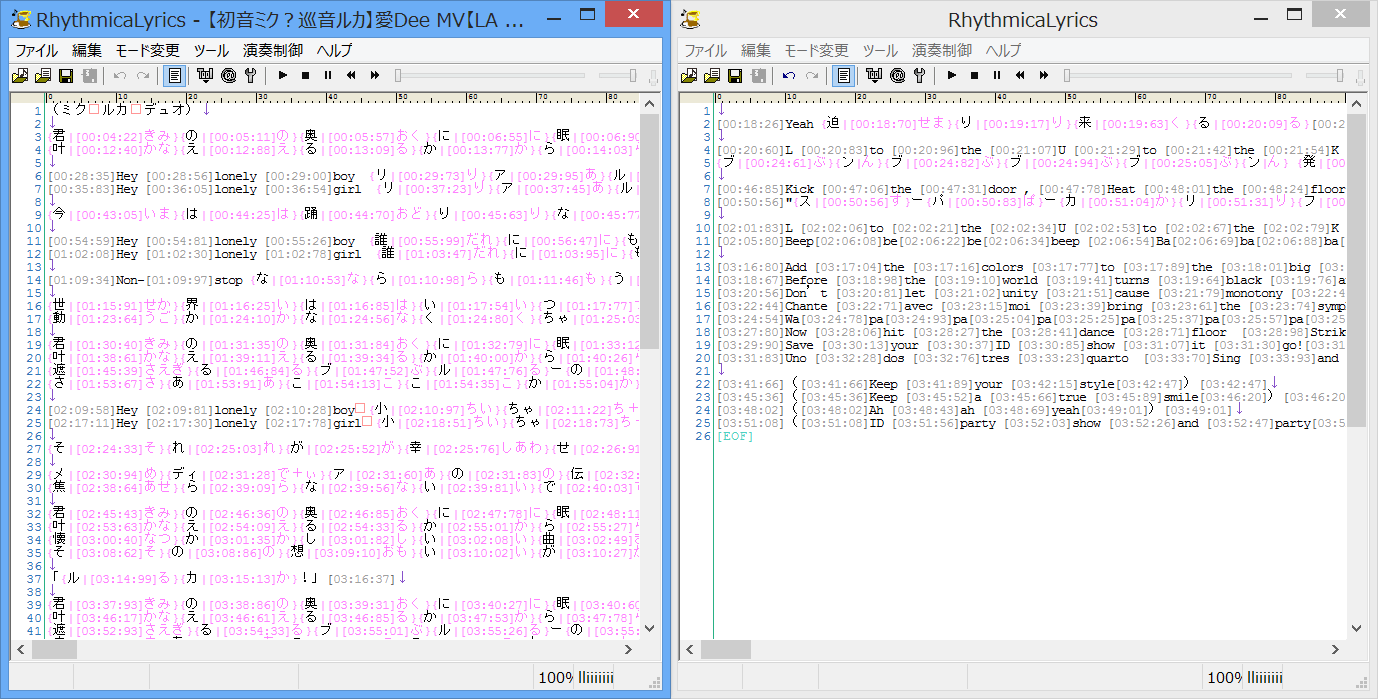Open モード変更 menu in left window
Viewport: 1378px width, 699px height.
tap(147, 50)
